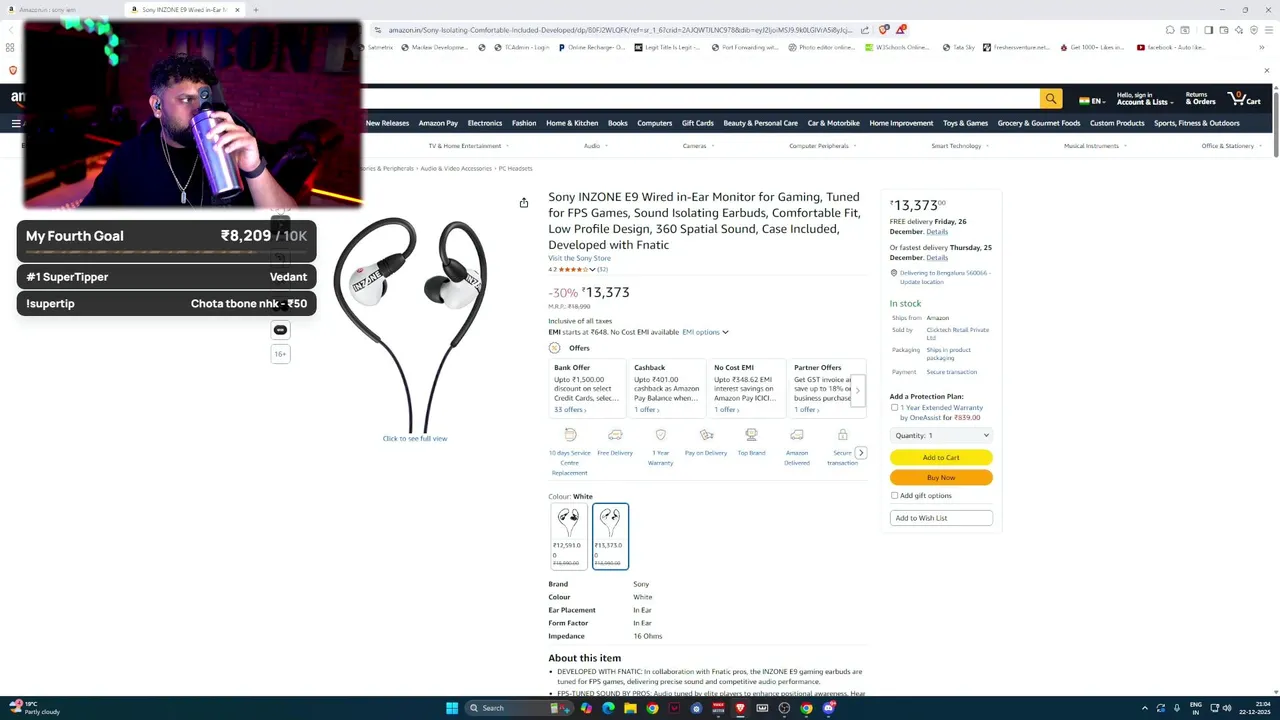Click the Amazon search magnifier button

1050,98
